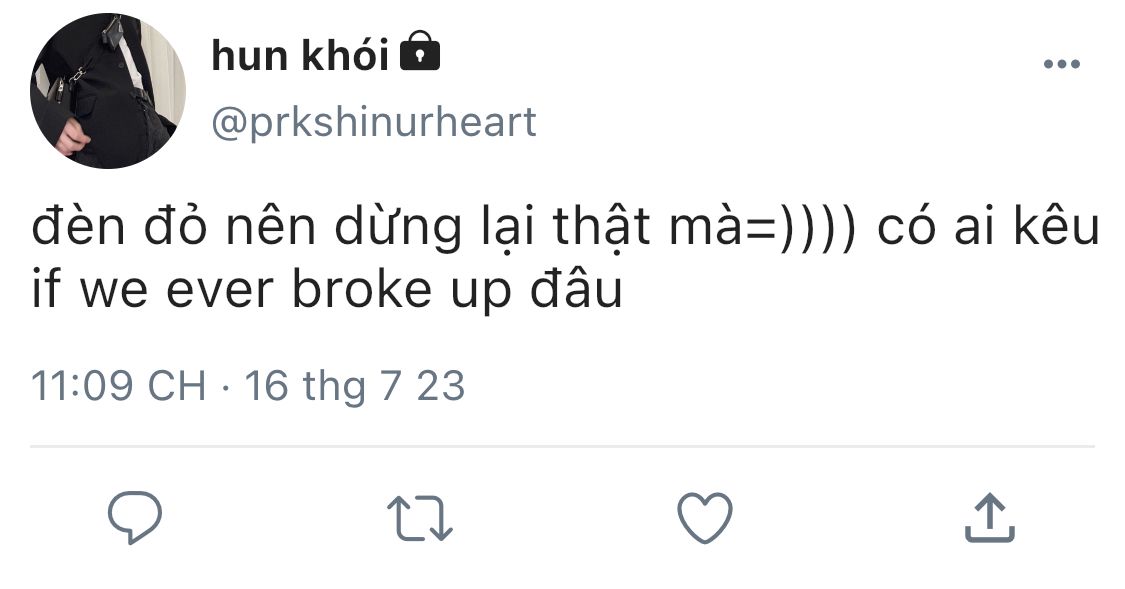
Task: Like the tweet with the heart icon
Action: 705,517
